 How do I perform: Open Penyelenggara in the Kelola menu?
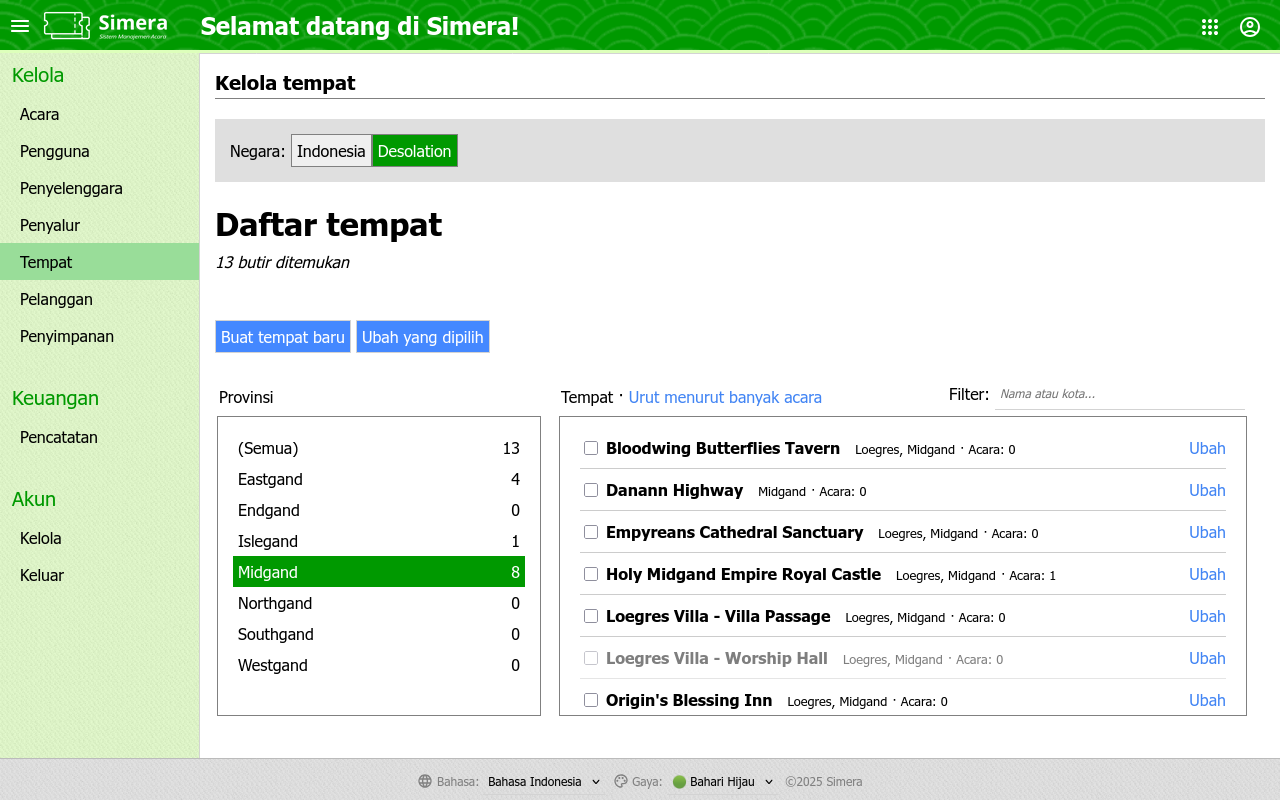pyautogui.click(x=71, y=188)
